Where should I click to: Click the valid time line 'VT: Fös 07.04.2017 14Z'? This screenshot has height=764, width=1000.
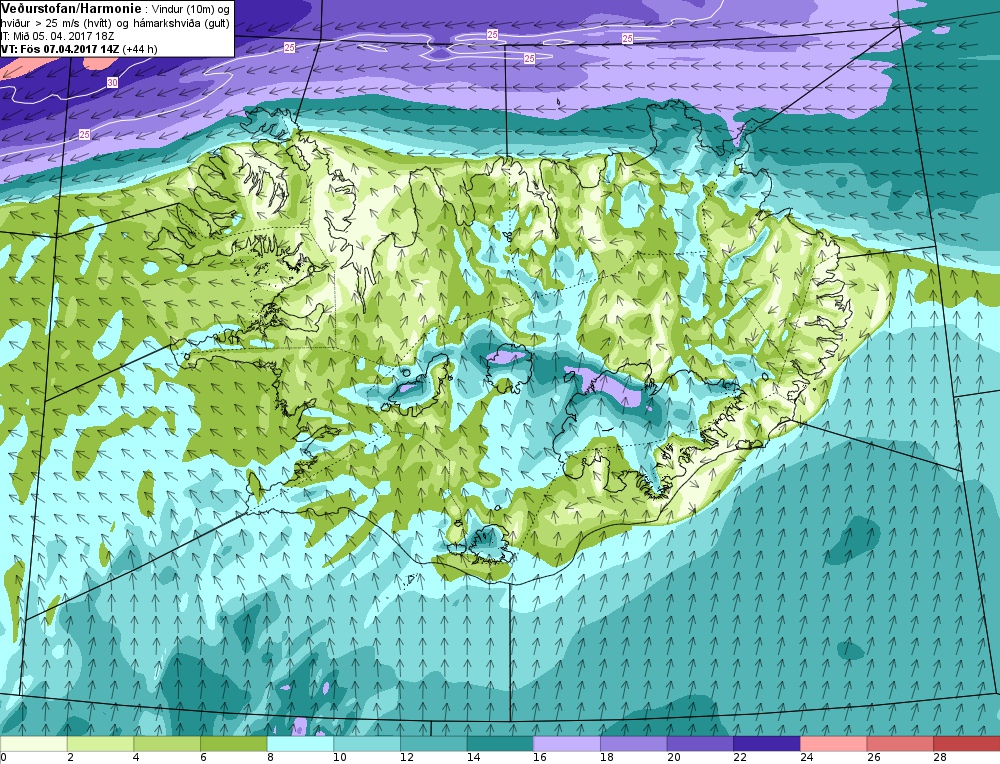[60, 48]
